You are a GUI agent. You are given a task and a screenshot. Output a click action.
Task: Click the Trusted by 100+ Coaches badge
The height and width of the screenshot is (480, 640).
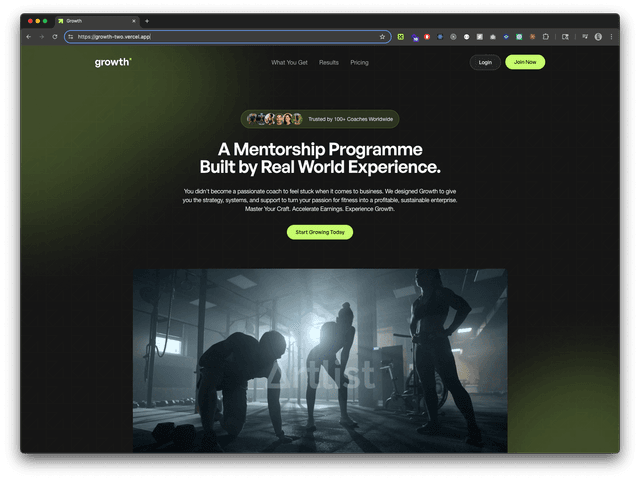pyautogui.click(x=320, y=119)
